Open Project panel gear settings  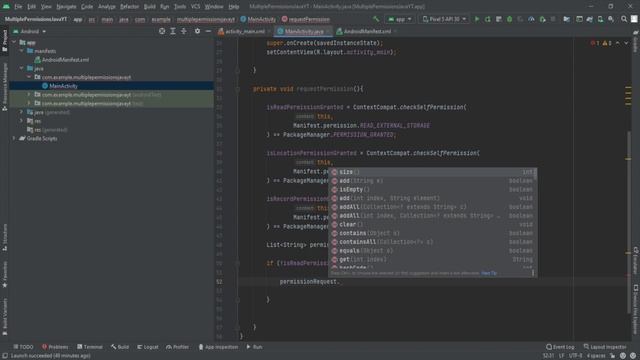pos(198,31)
